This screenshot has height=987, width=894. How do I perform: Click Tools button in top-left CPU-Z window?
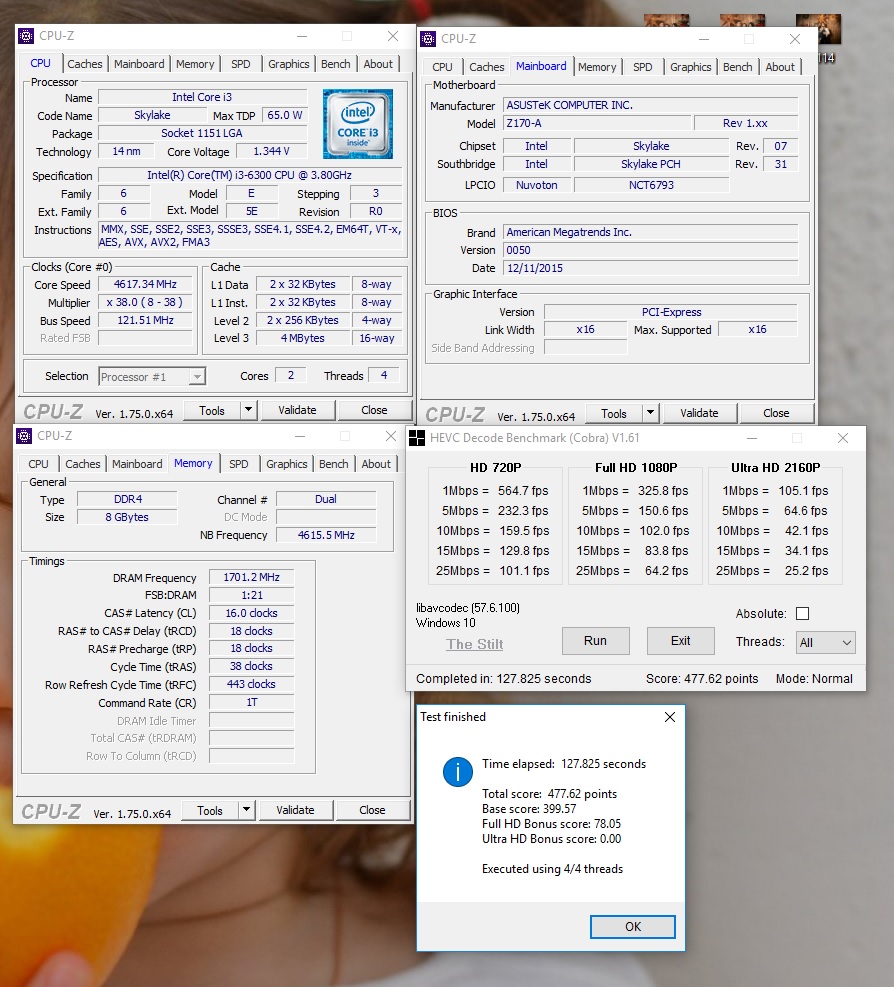point(212,410)
